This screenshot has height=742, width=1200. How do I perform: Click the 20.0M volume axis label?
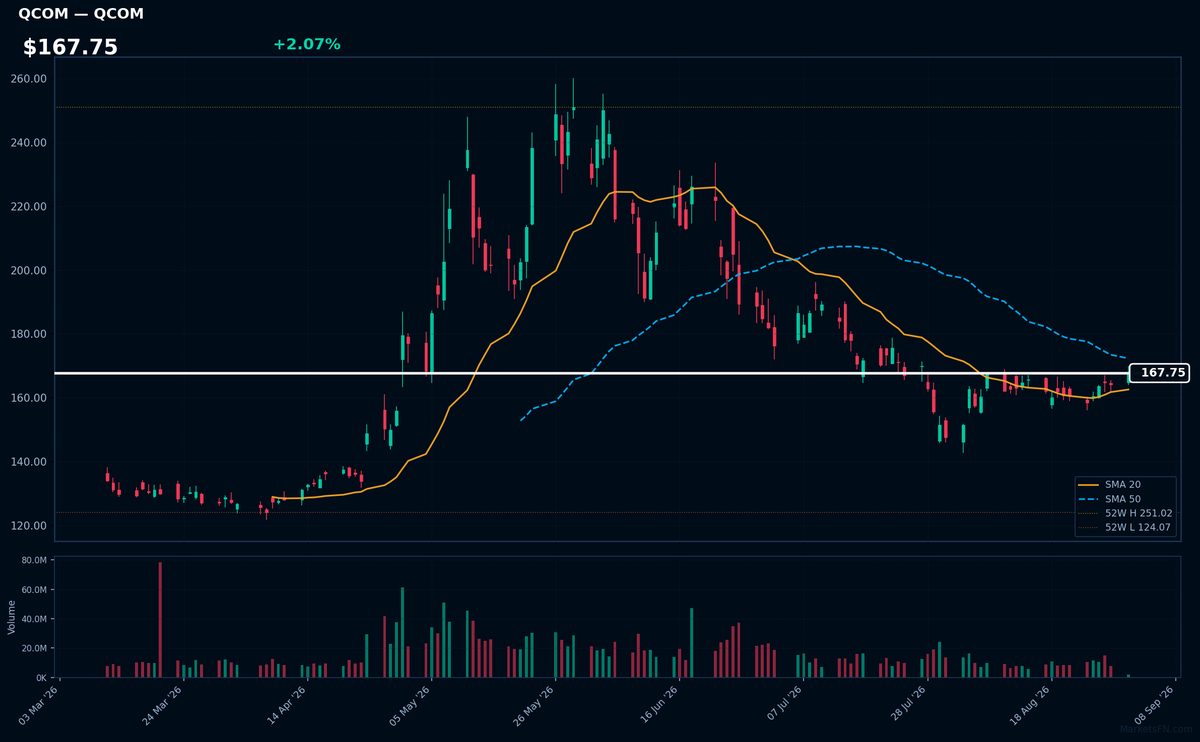pos(34,648)
